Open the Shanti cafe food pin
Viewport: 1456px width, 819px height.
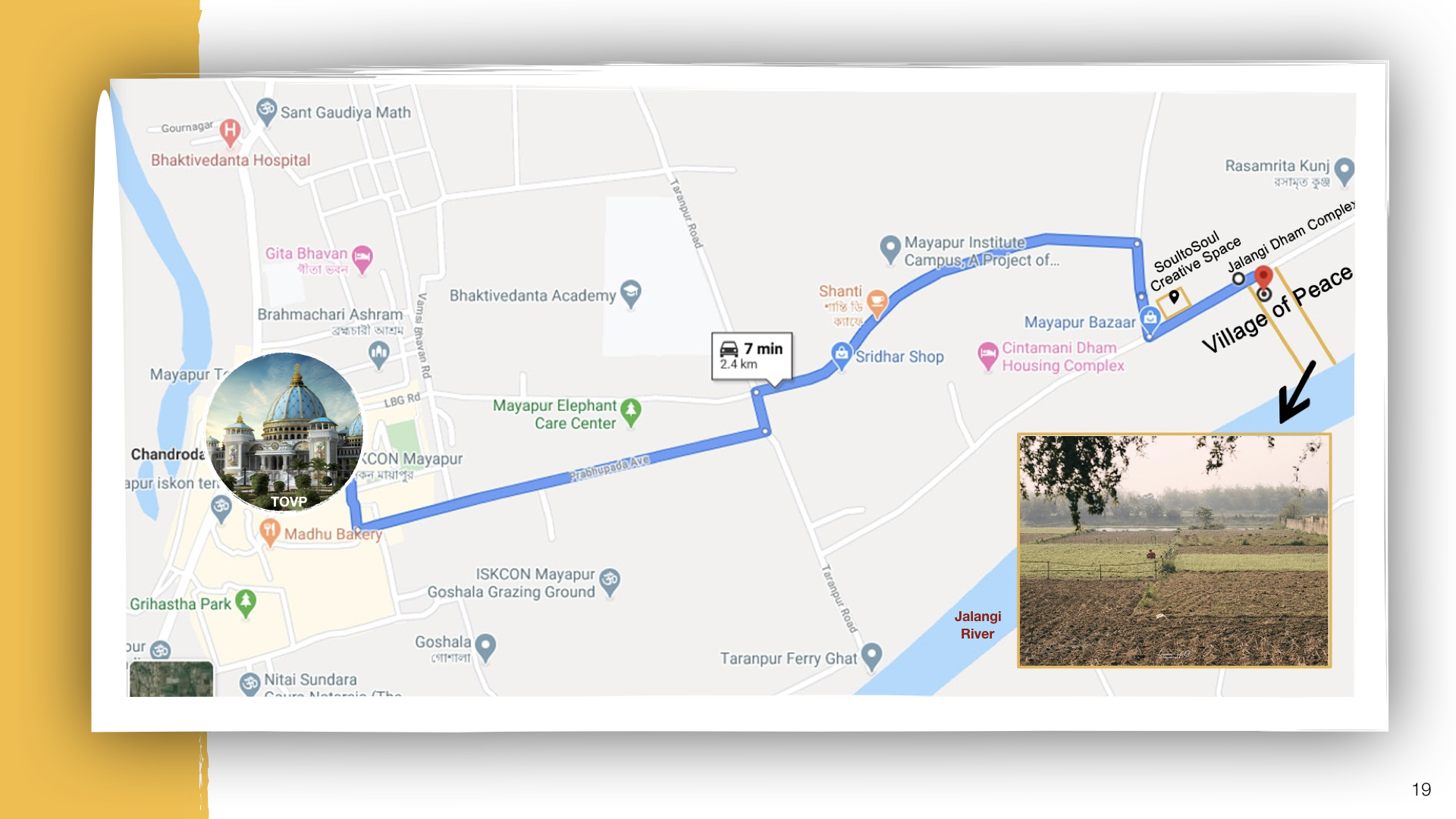tap(877, 303)
